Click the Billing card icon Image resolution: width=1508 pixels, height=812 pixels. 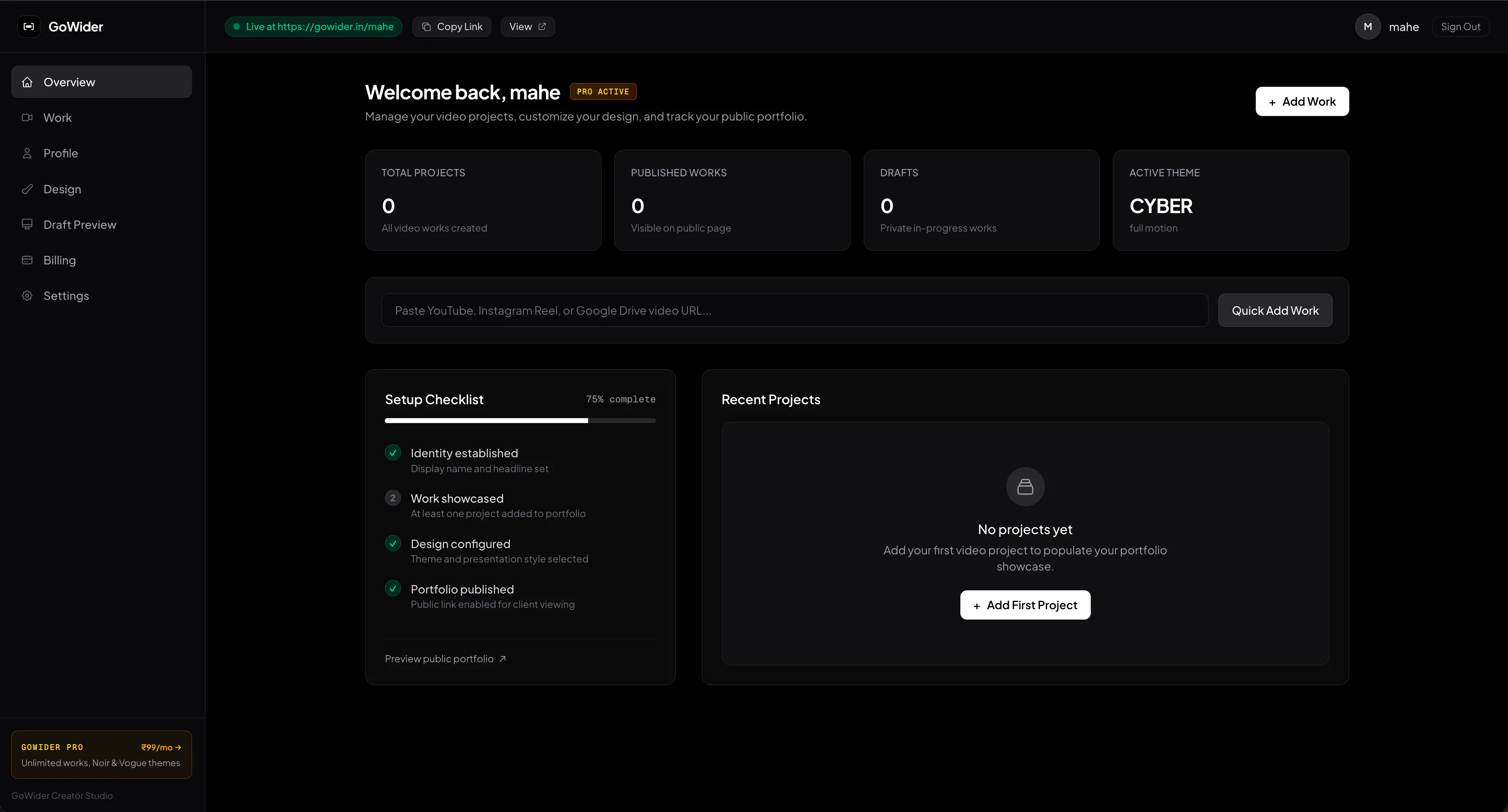(27, 260)
